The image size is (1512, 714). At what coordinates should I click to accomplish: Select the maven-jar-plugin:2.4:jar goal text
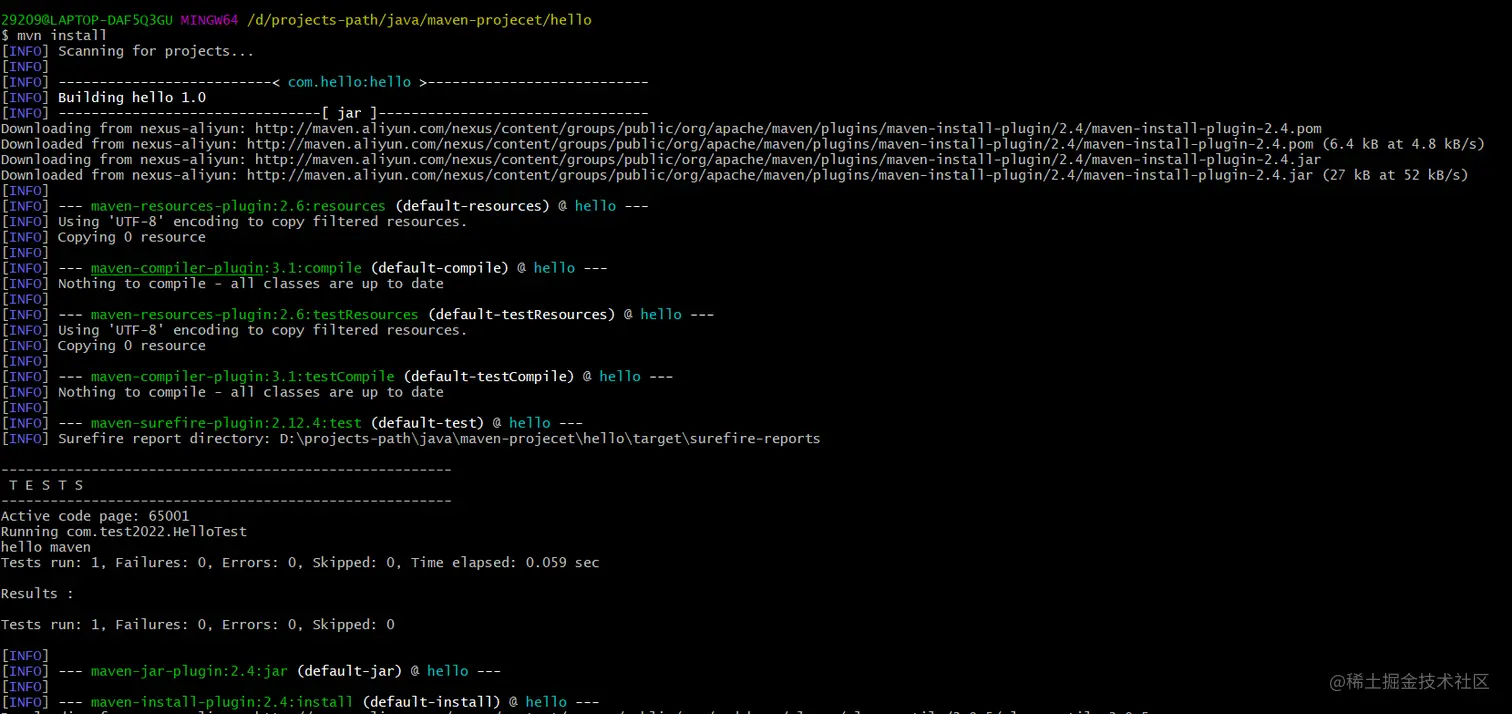pyautogui.click(x=189, y=671)
